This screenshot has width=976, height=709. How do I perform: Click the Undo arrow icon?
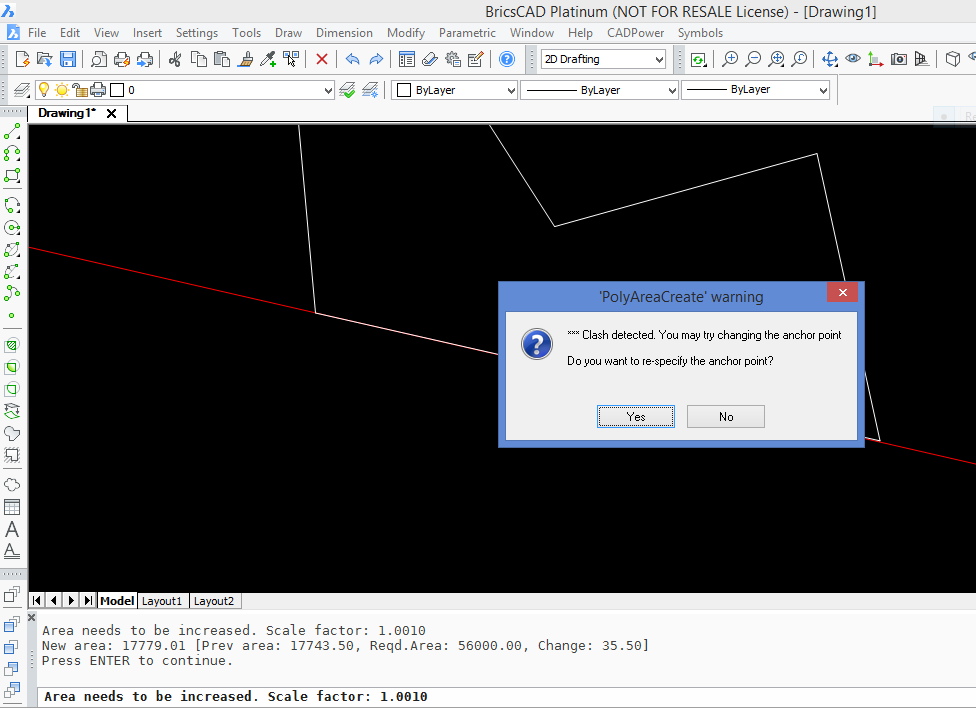click(352, 59)
